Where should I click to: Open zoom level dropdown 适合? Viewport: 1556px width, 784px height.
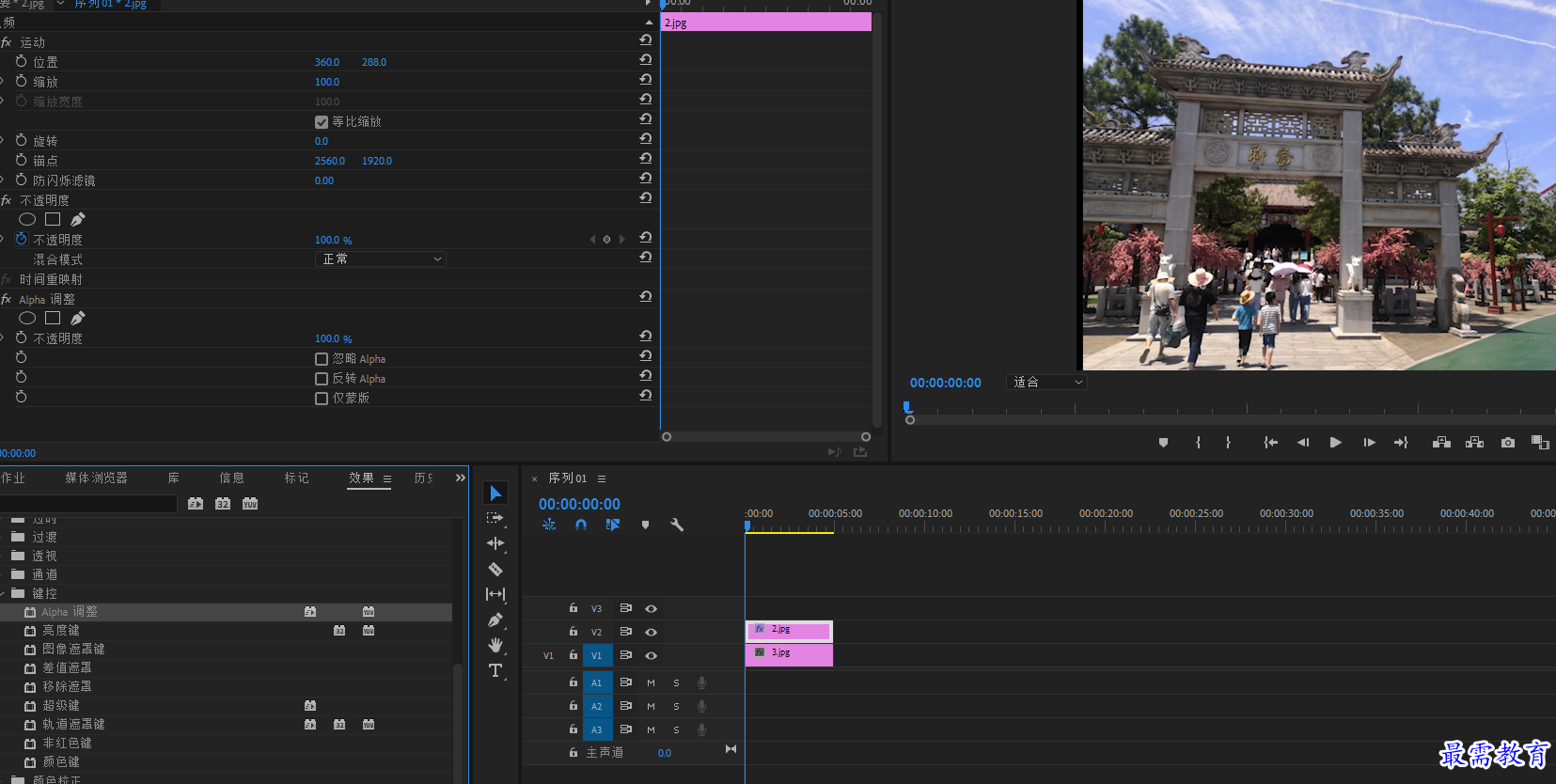click(1046, 383)
